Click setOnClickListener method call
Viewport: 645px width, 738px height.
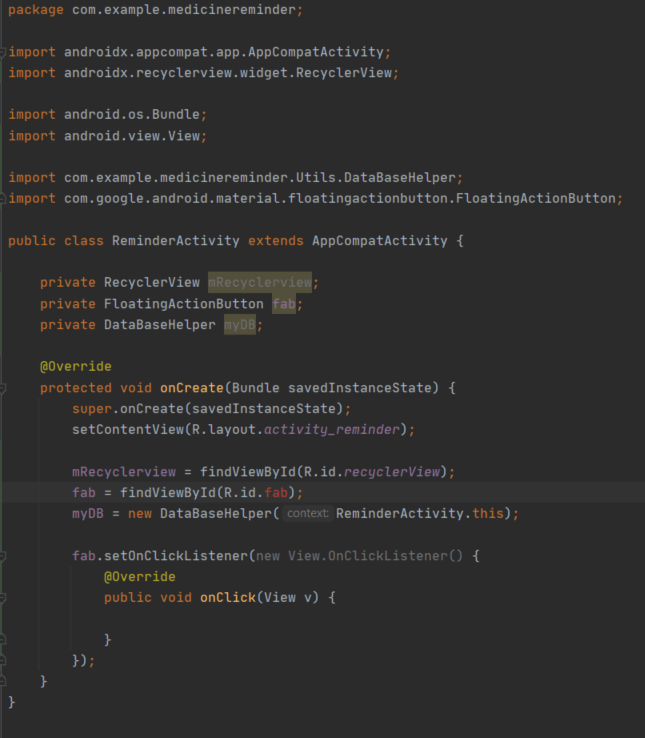[x=176, y=556]
